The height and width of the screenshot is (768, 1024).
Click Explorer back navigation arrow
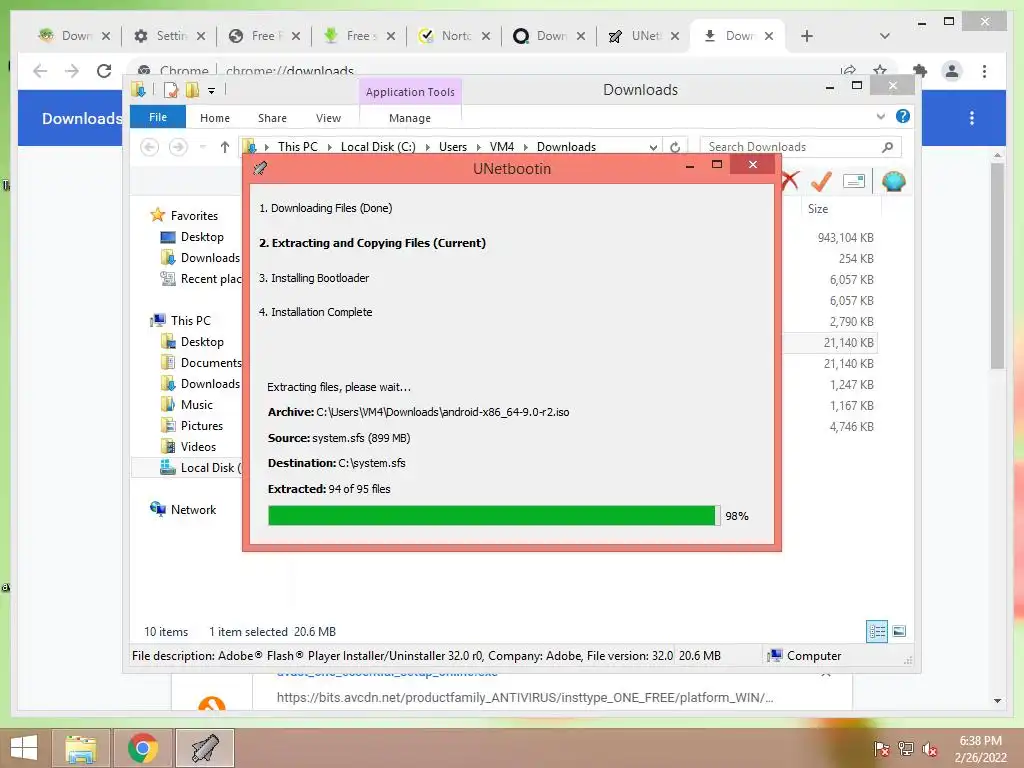click(x=150, y=147)
